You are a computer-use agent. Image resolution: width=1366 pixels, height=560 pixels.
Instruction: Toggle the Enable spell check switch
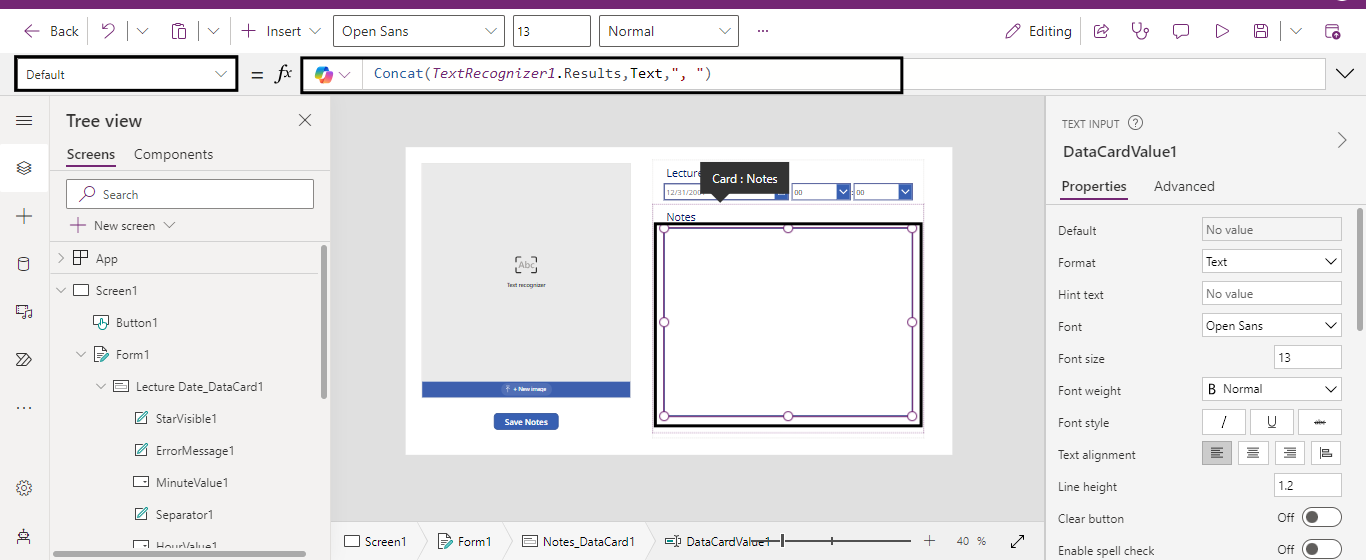1321,549
